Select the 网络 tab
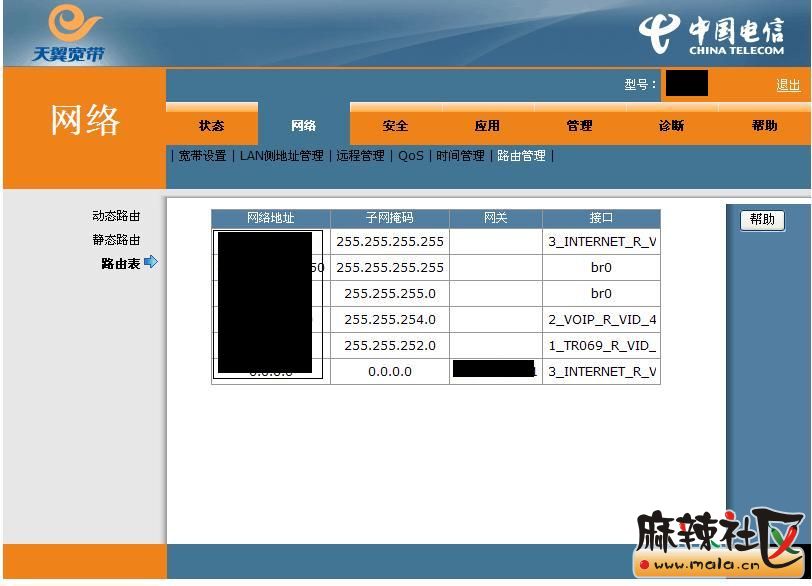Viewport: 812px width, 586px height. tap(304, 126)
